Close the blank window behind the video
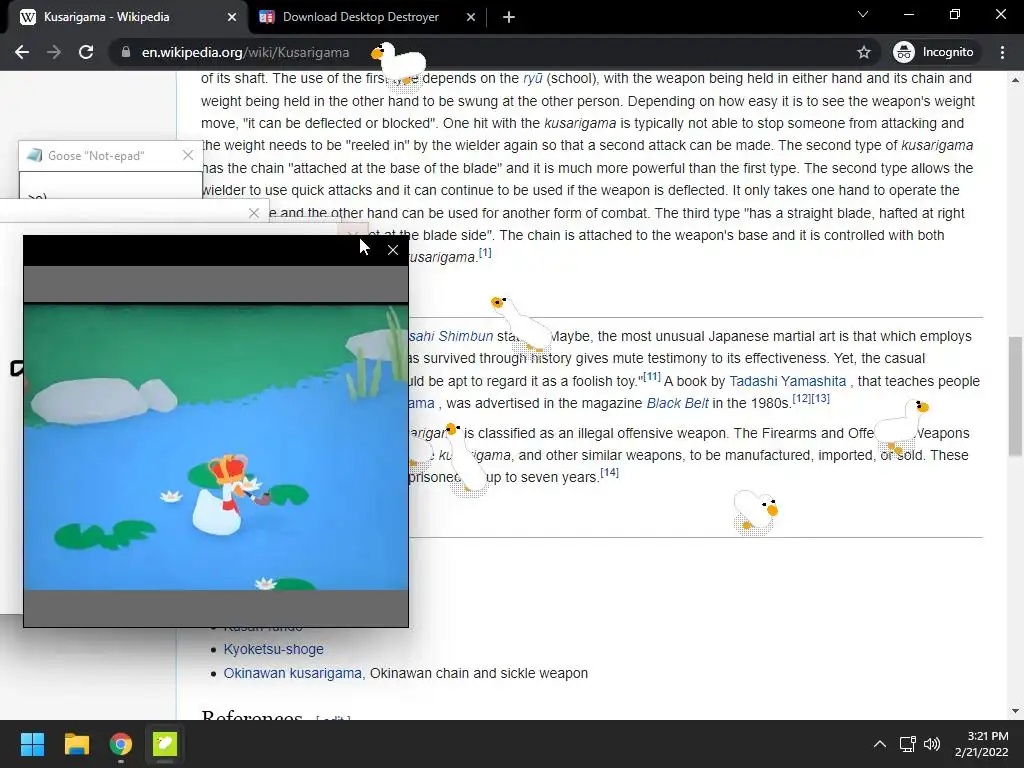Image resolution: width=1024 pixels, height=768 pixels. [x=254, y=213]
